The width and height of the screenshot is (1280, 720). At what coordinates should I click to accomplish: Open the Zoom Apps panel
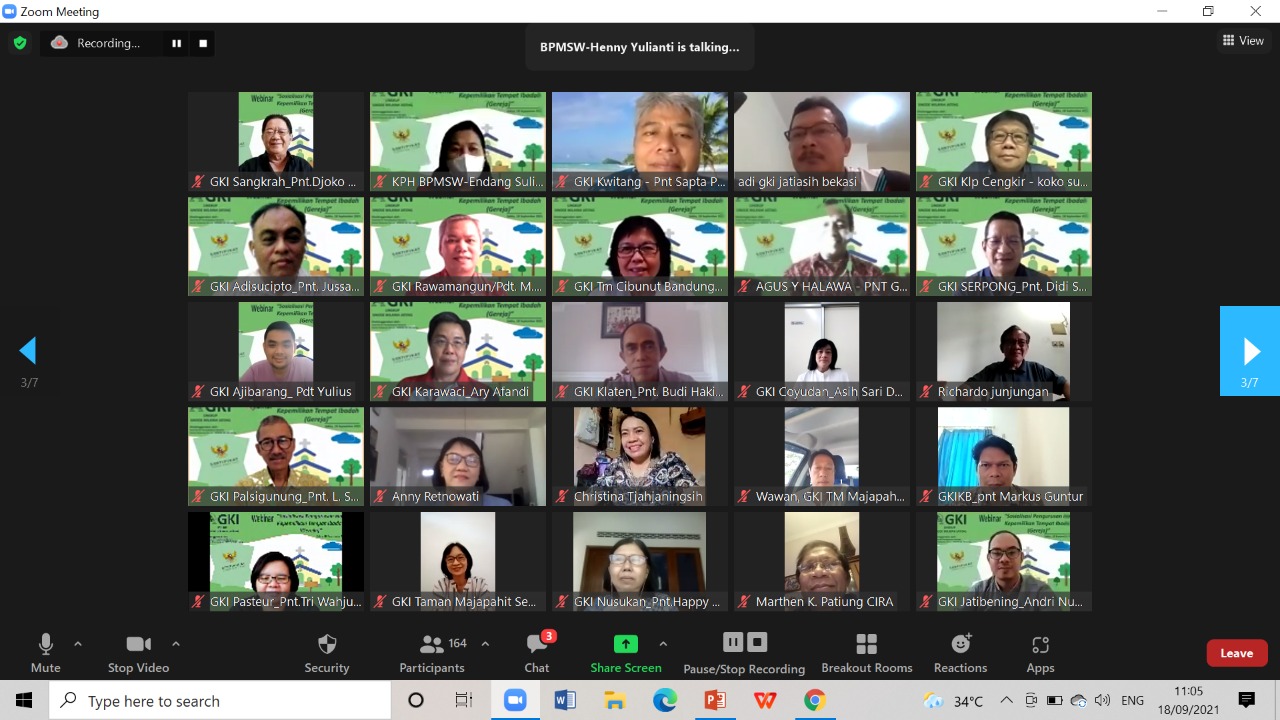tap(1040, 652)
